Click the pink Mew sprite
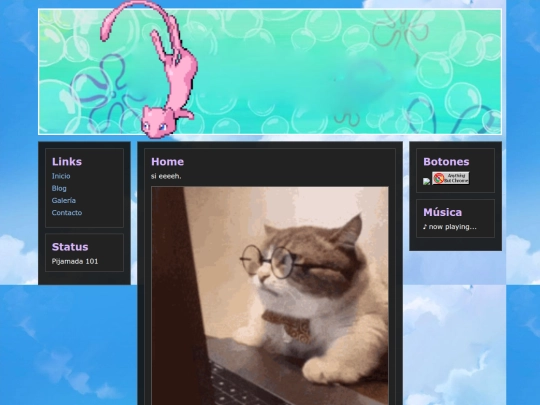This screenshot has width=540, height=405. (x=149, y=69)
